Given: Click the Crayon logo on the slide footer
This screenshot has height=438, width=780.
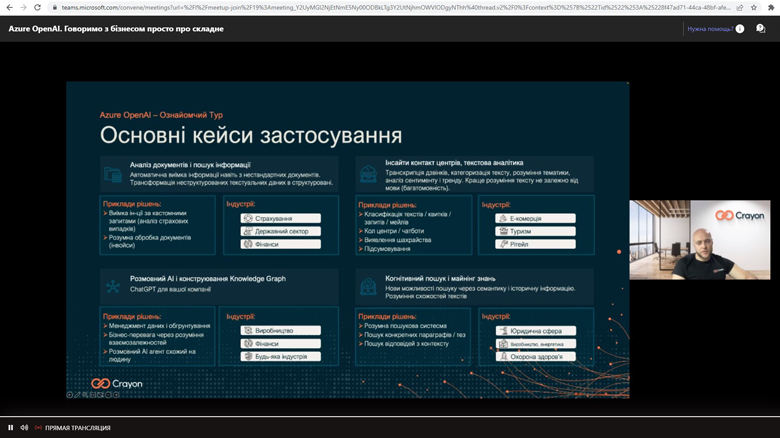Looking at the screenshot, I should click(117, 384).
